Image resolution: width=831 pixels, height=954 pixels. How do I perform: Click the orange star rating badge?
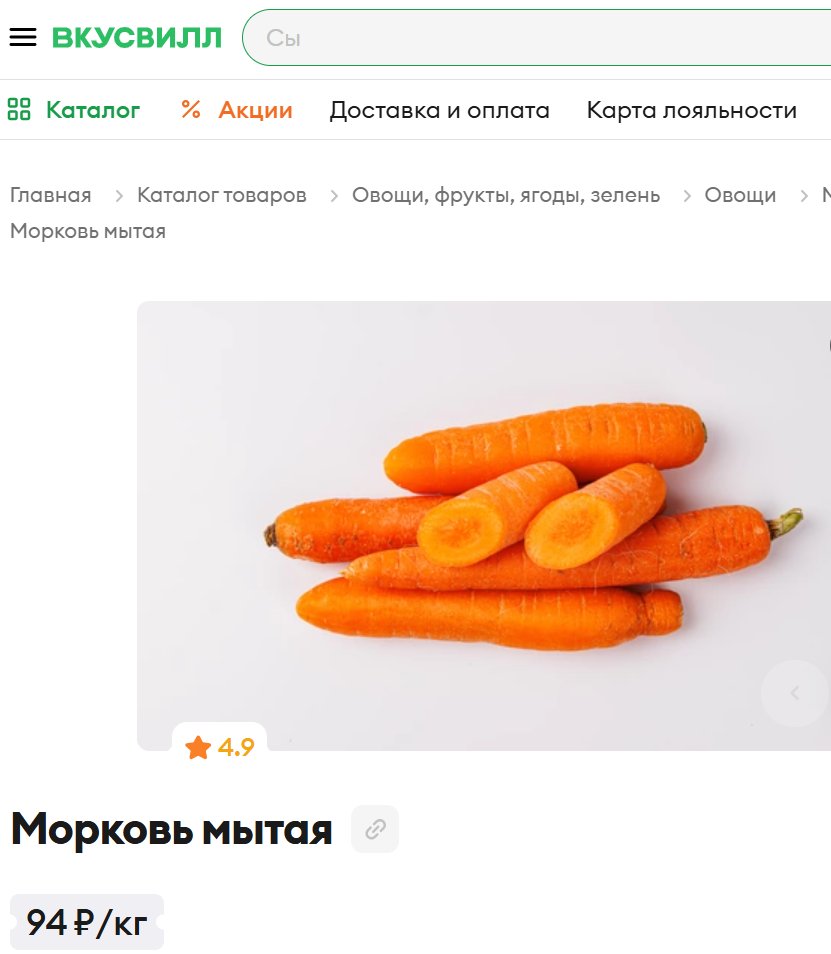[x=220, y=747]
